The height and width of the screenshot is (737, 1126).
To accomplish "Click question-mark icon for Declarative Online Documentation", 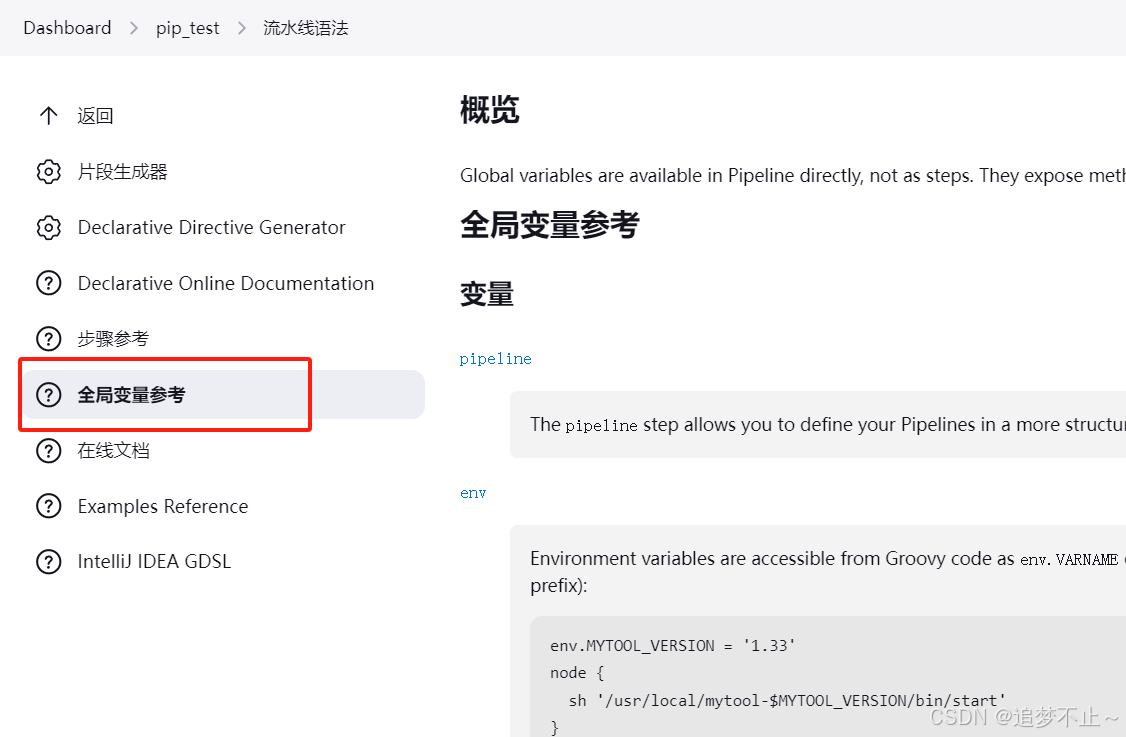I will click(48, 283).
